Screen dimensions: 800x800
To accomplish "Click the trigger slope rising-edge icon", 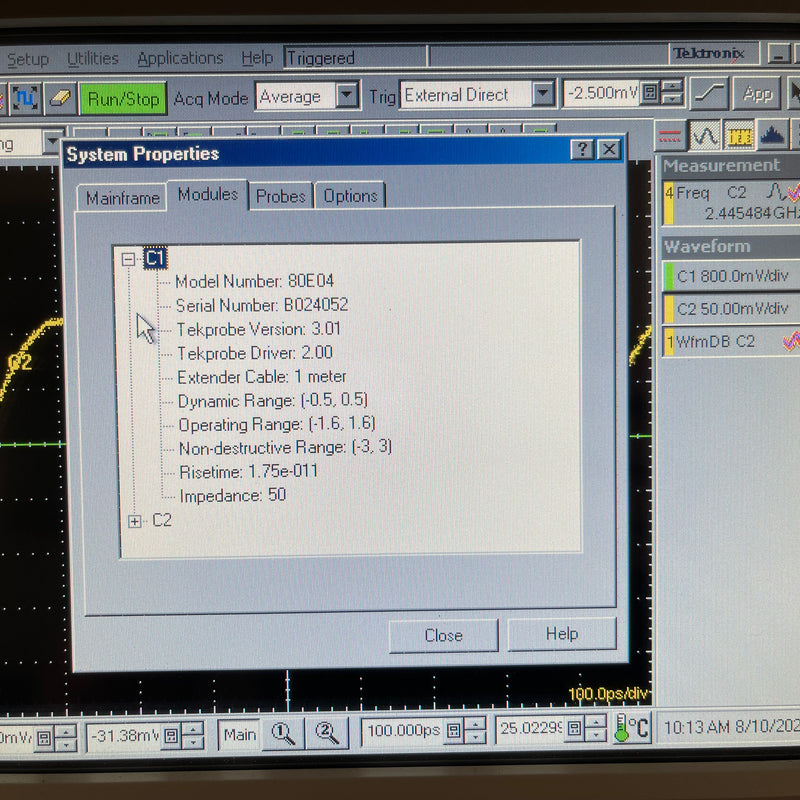I will click(709, 93).
